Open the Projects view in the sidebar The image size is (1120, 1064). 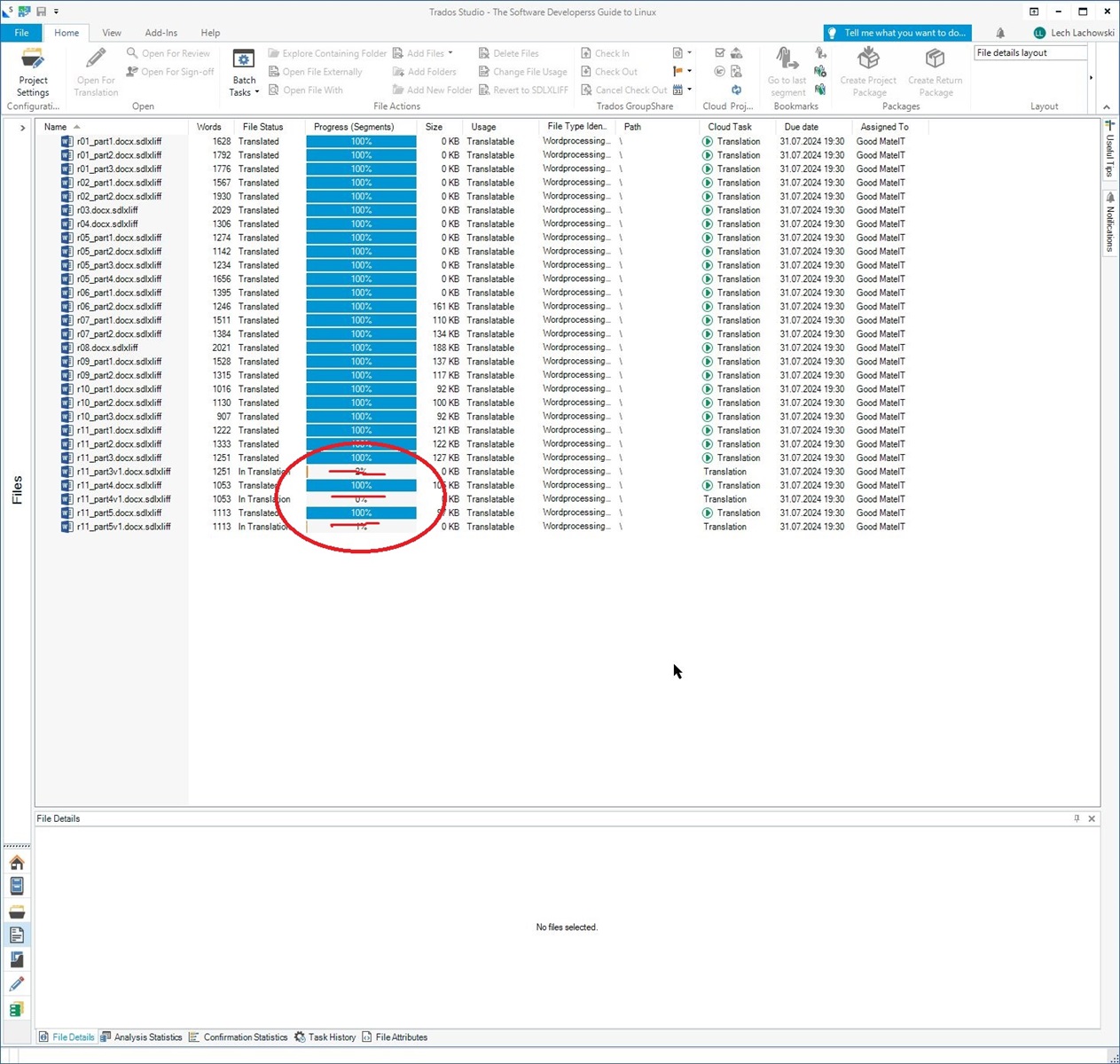click(16, 885)
